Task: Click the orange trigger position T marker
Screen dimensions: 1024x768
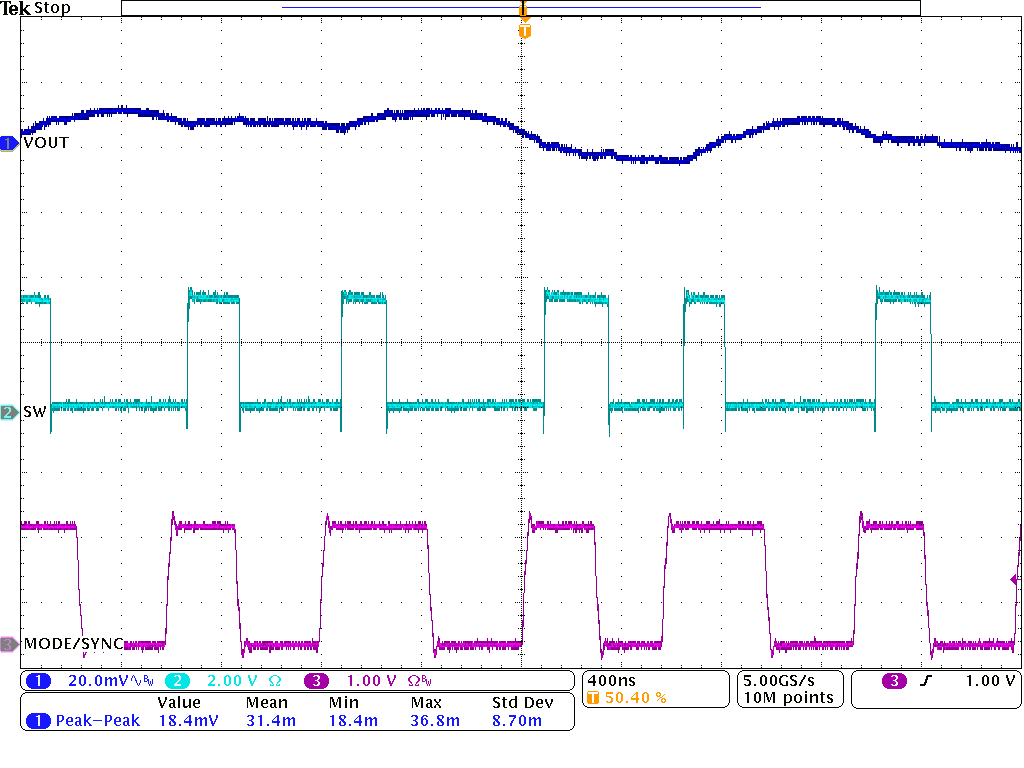Action: (525, 31)
